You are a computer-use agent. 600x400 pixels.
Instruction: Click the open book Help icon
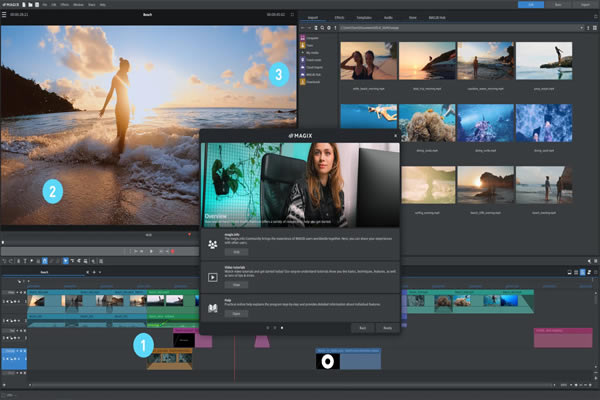tap(212, 306)
